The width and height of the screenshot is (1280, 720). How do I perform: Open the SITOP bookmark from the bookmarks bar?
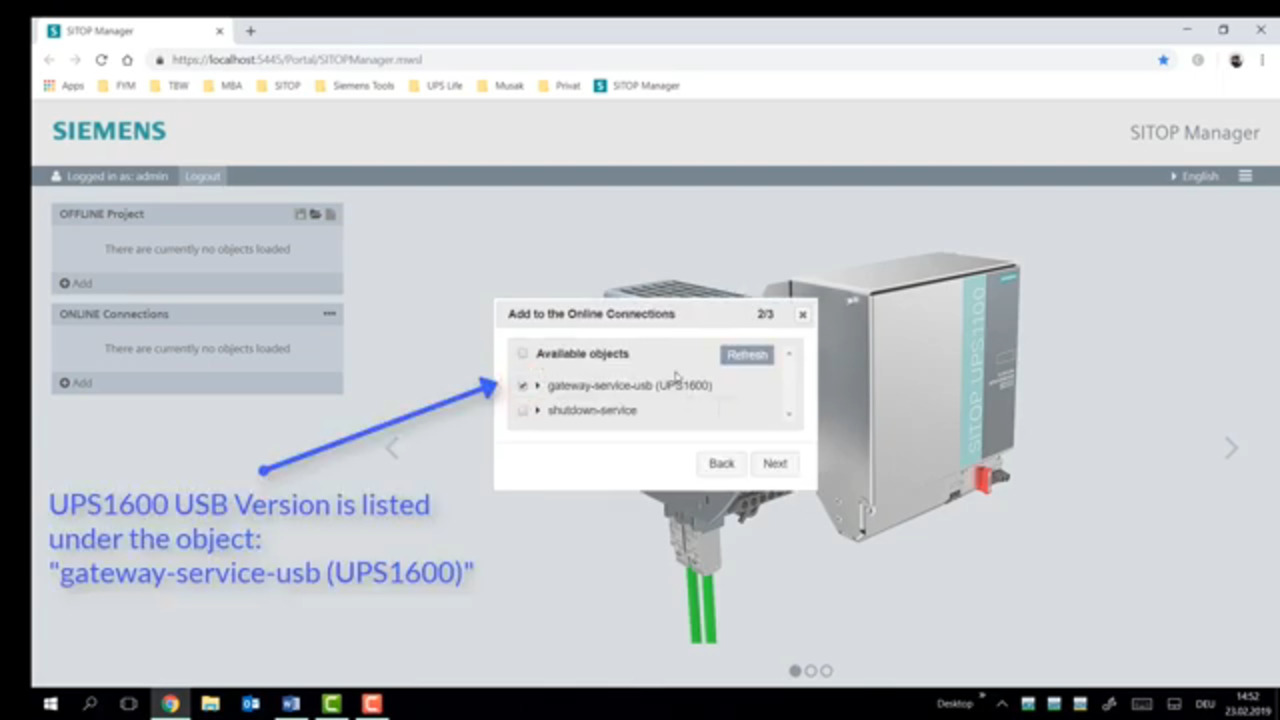pos(287,85)
